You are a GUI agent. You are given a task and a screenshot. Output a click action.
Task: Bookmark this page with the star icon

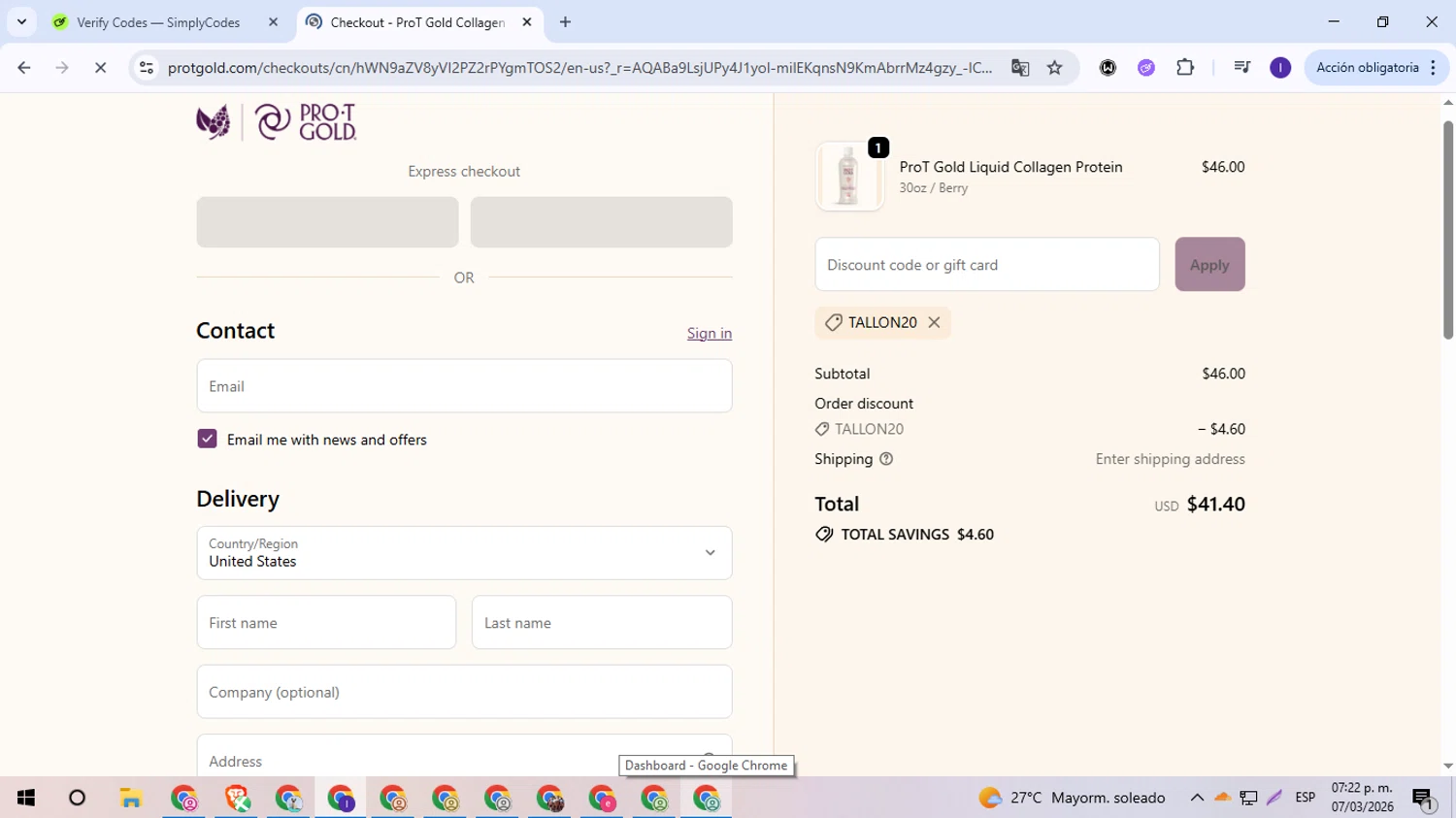pyautogui.click(x=1055, y=68)
